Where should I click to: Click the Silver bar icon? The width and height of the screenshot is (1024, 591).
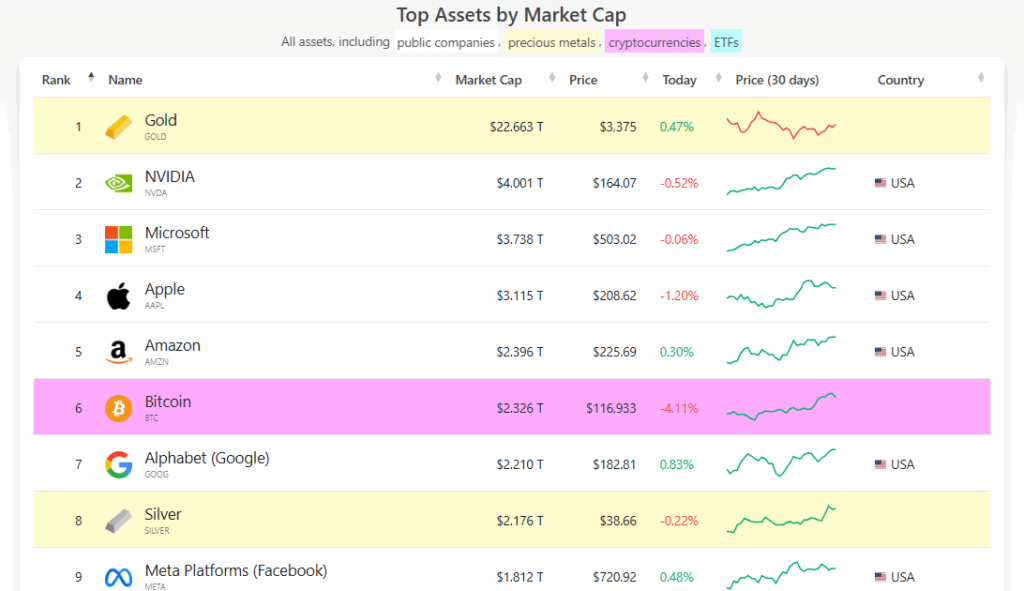(118, 520)
